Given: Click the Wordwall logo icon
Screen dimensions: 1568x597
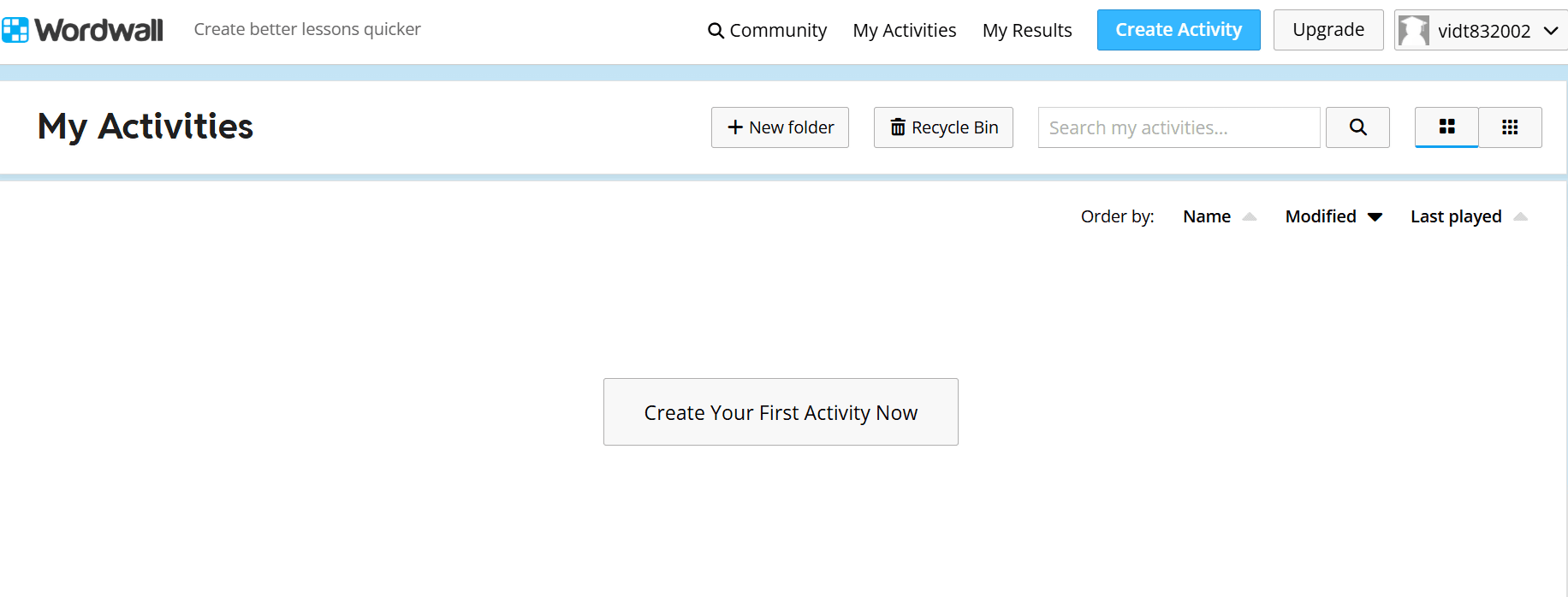Looking at the screenshot, I should tap(15, 30).
